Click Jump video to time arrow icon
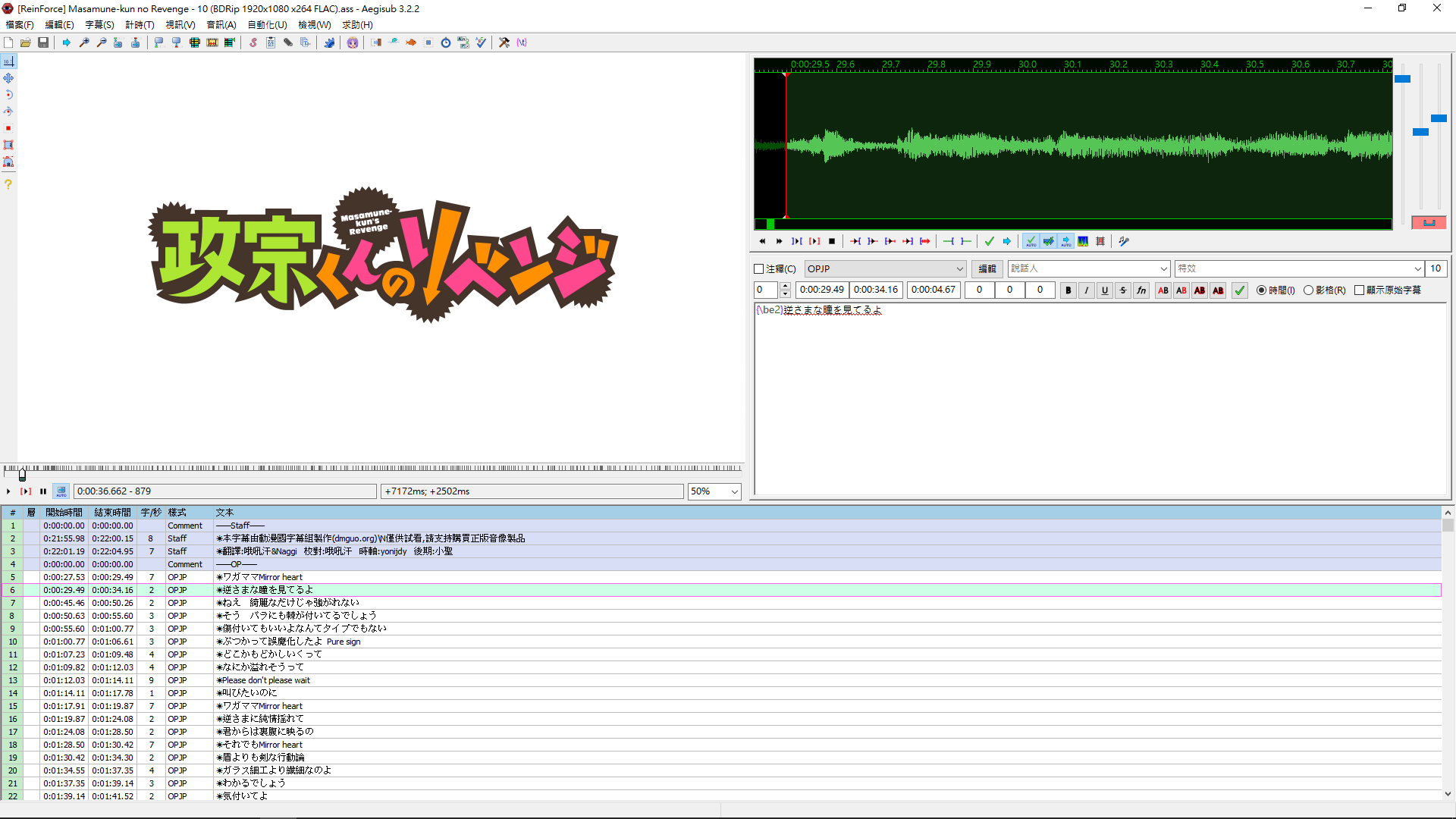 click(67, 42)
